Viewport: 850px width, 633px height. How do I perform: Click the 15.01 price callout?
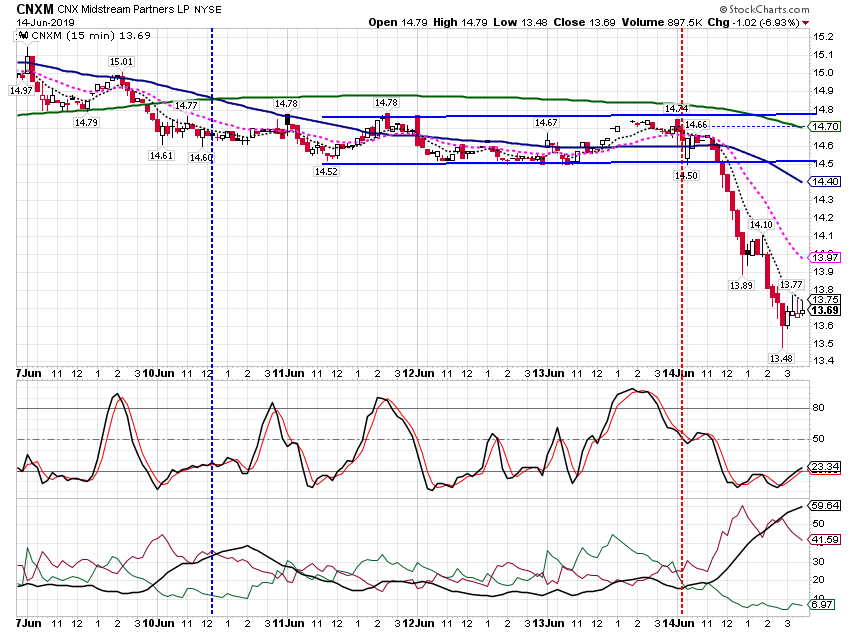click(121, 62)
